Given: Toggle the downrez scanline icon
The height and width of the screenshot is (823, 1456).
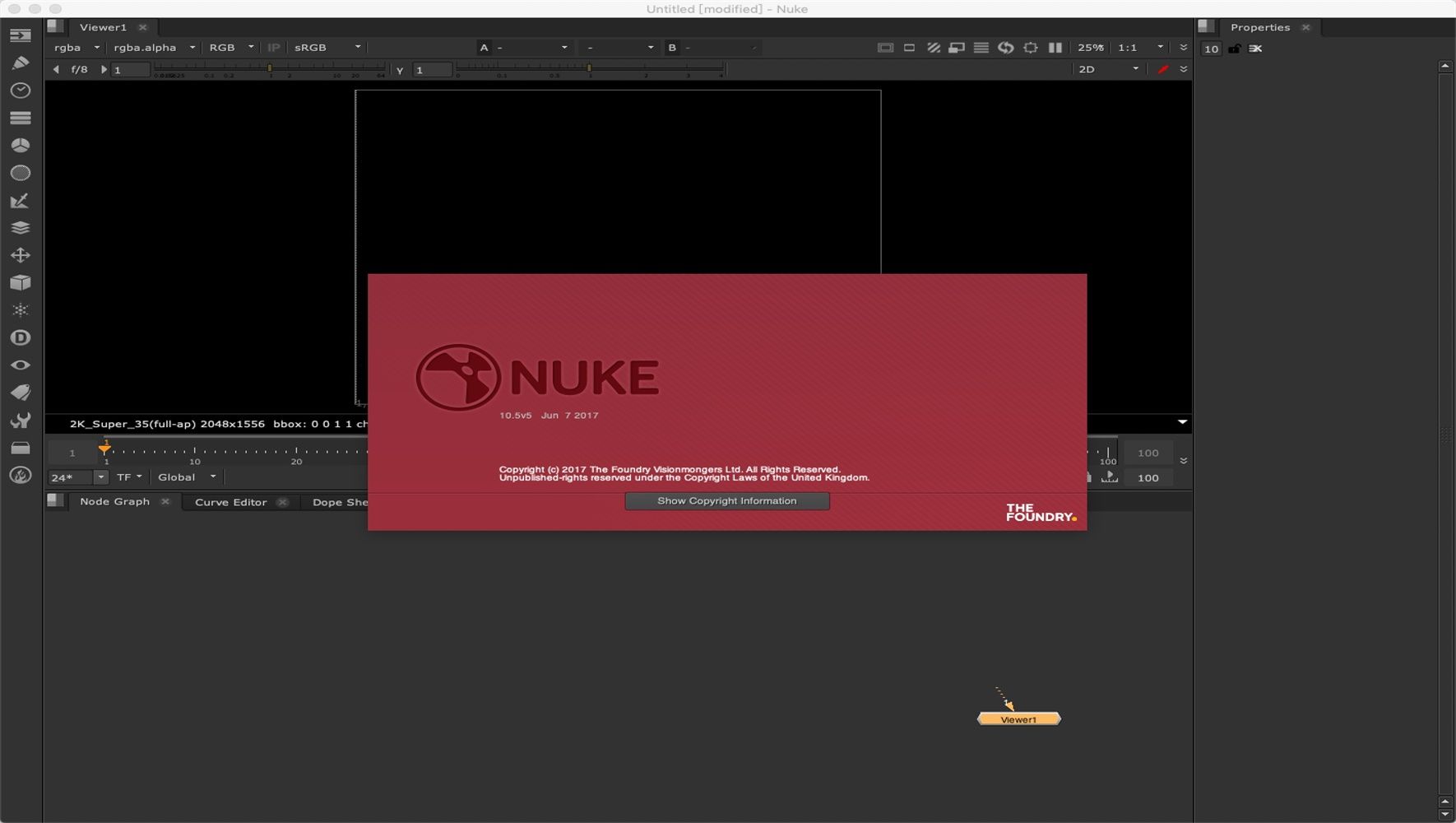Looking at the screenshot, I should 981,48.
